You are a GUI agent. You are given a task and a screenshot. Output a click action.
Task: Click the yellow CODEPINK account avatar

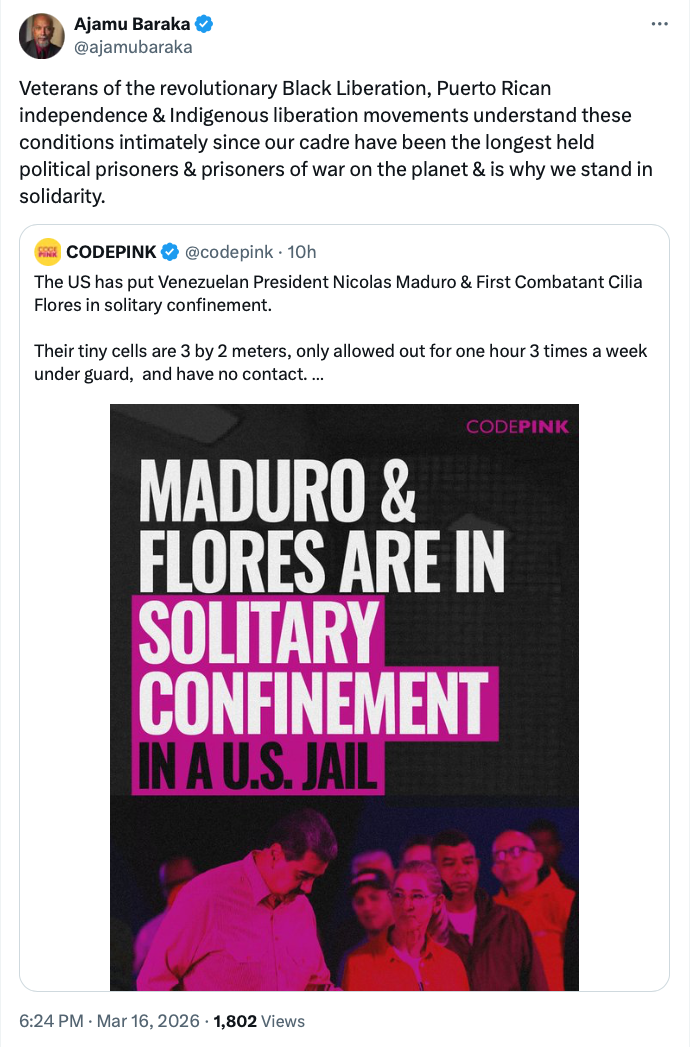point(47,251)
